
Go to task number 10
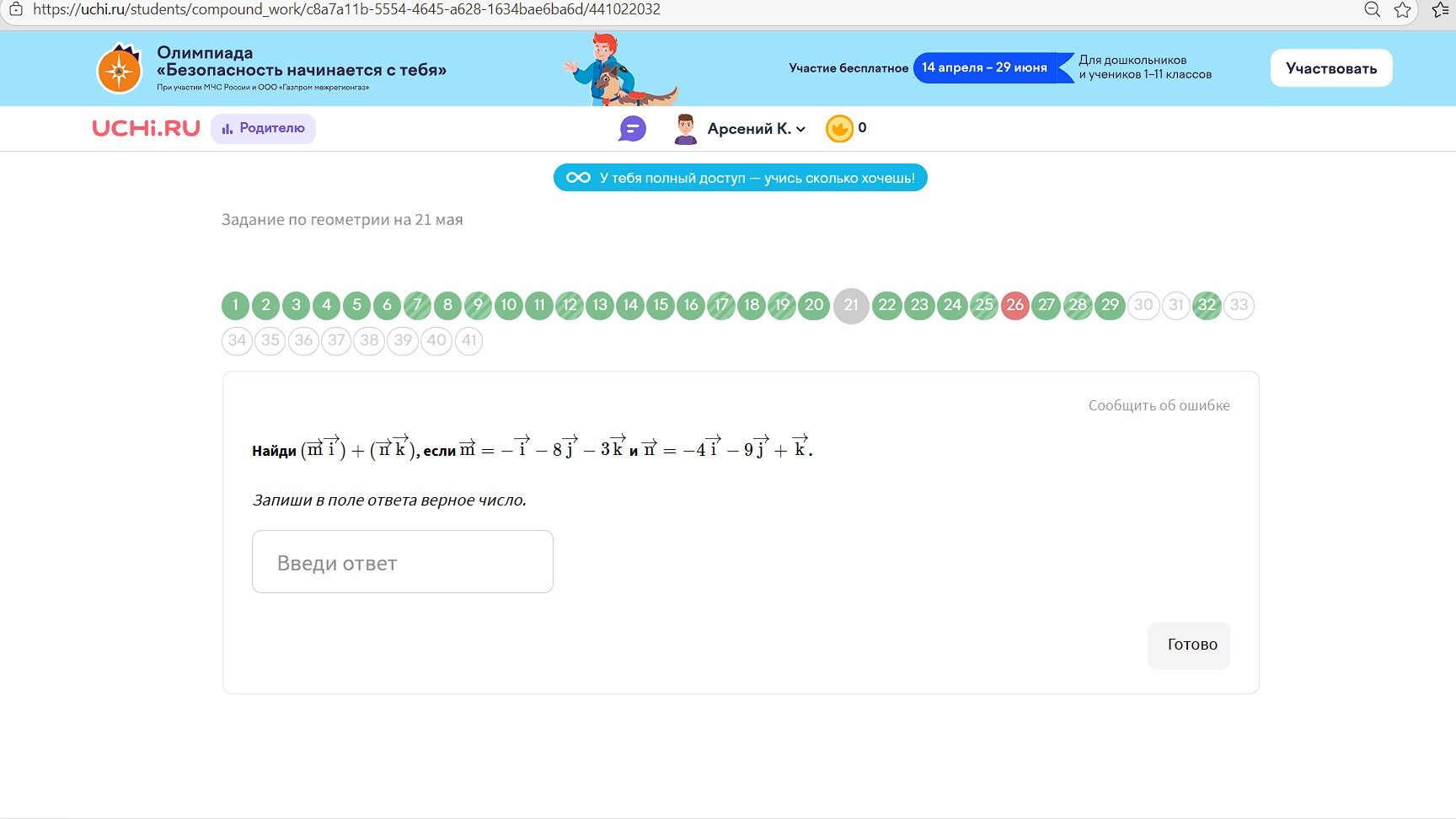point(508,305)
